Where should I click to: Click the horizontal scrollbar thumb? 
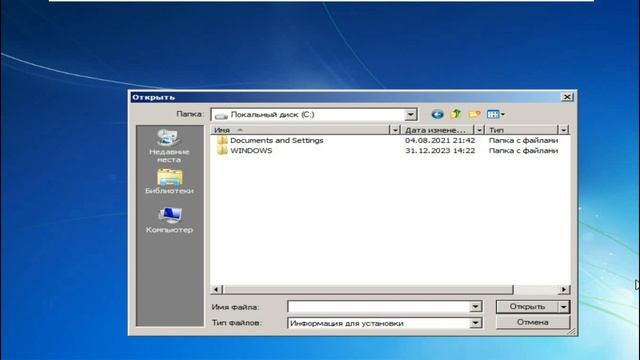click(368, 289)
